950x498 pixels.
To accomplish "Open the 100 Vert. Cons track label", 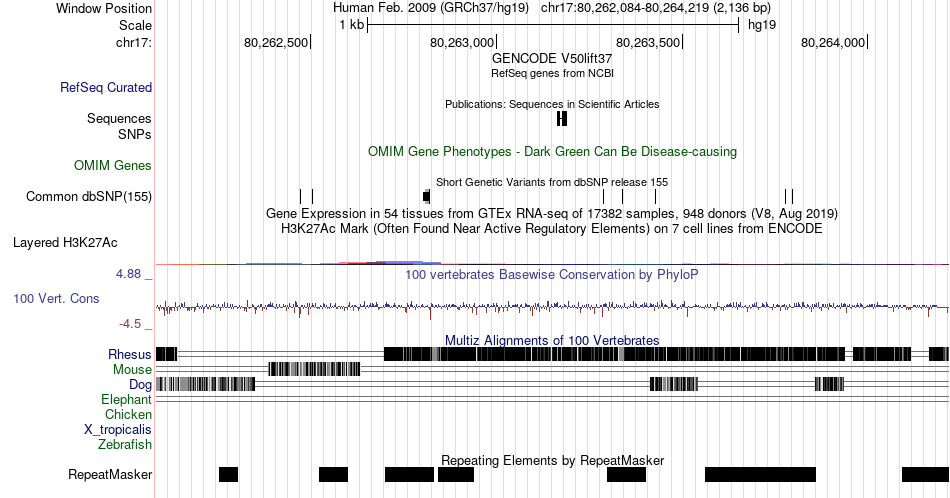I will pyautogui.click(x=56, y=298).
